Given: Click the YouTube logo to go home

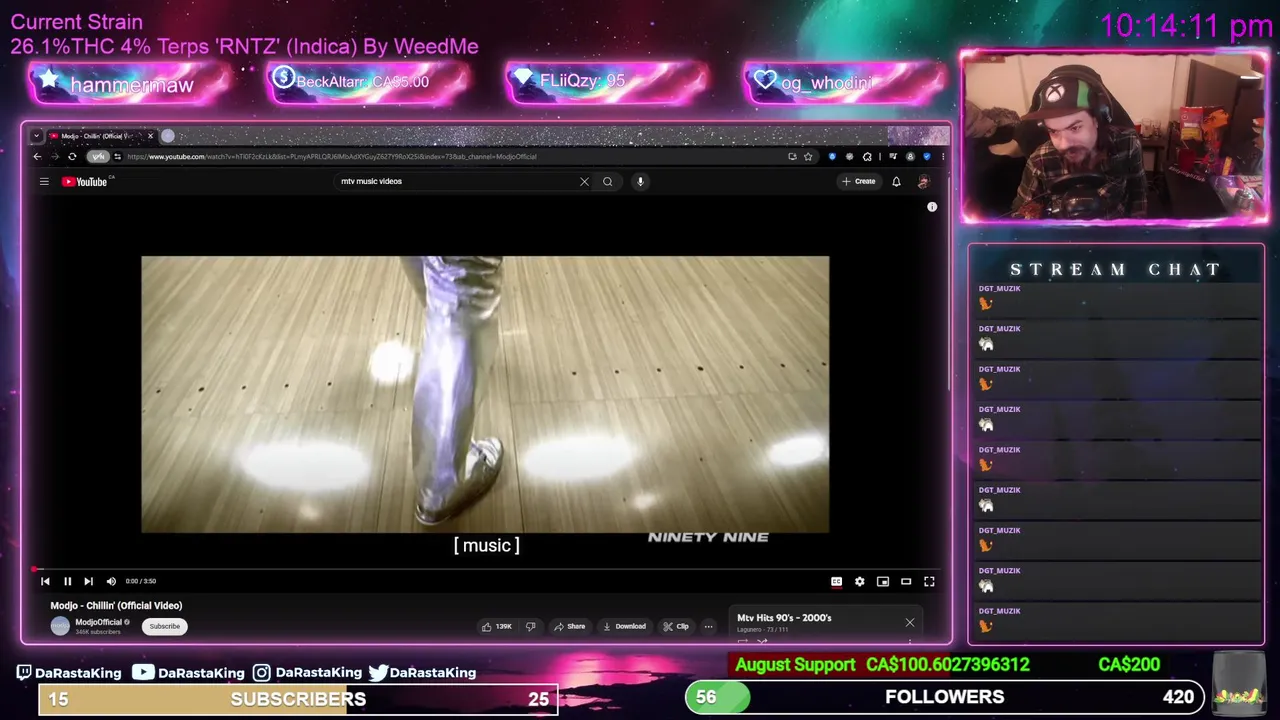Looking at the screenshot, I should pyautogui.click(x=85, y=181).
